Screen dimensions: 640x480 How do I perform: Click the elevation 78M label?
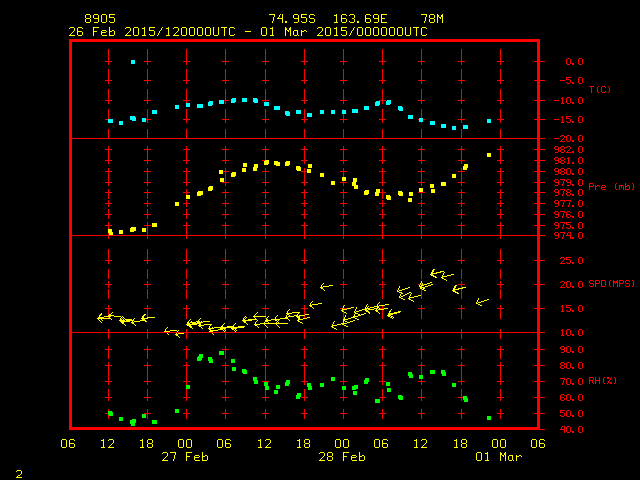(x=432, y=19)
